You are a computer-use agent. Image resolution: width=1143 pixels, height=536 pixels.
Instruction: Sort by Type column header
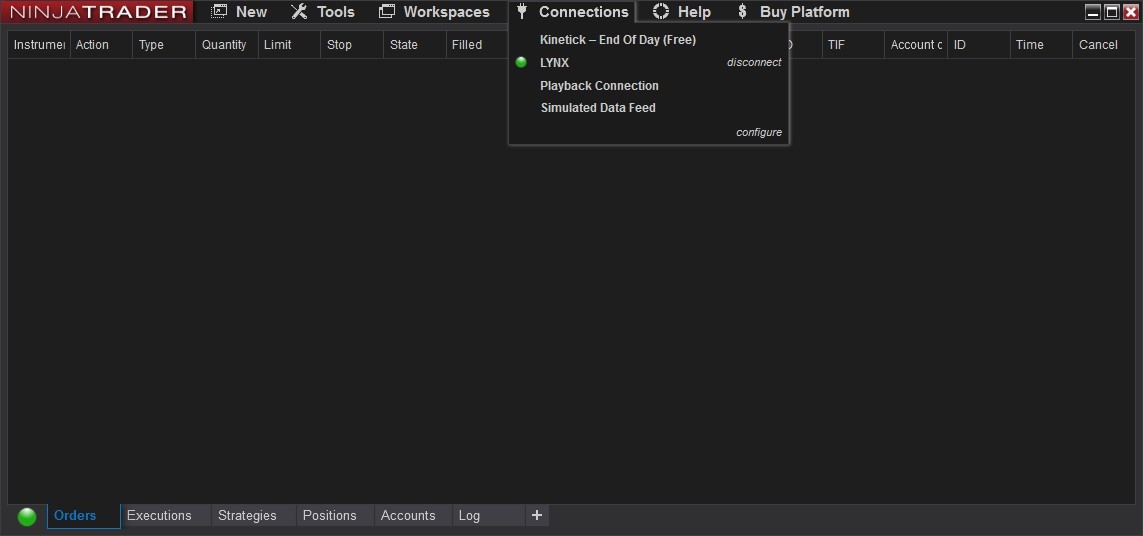click(x=164, y=44)
